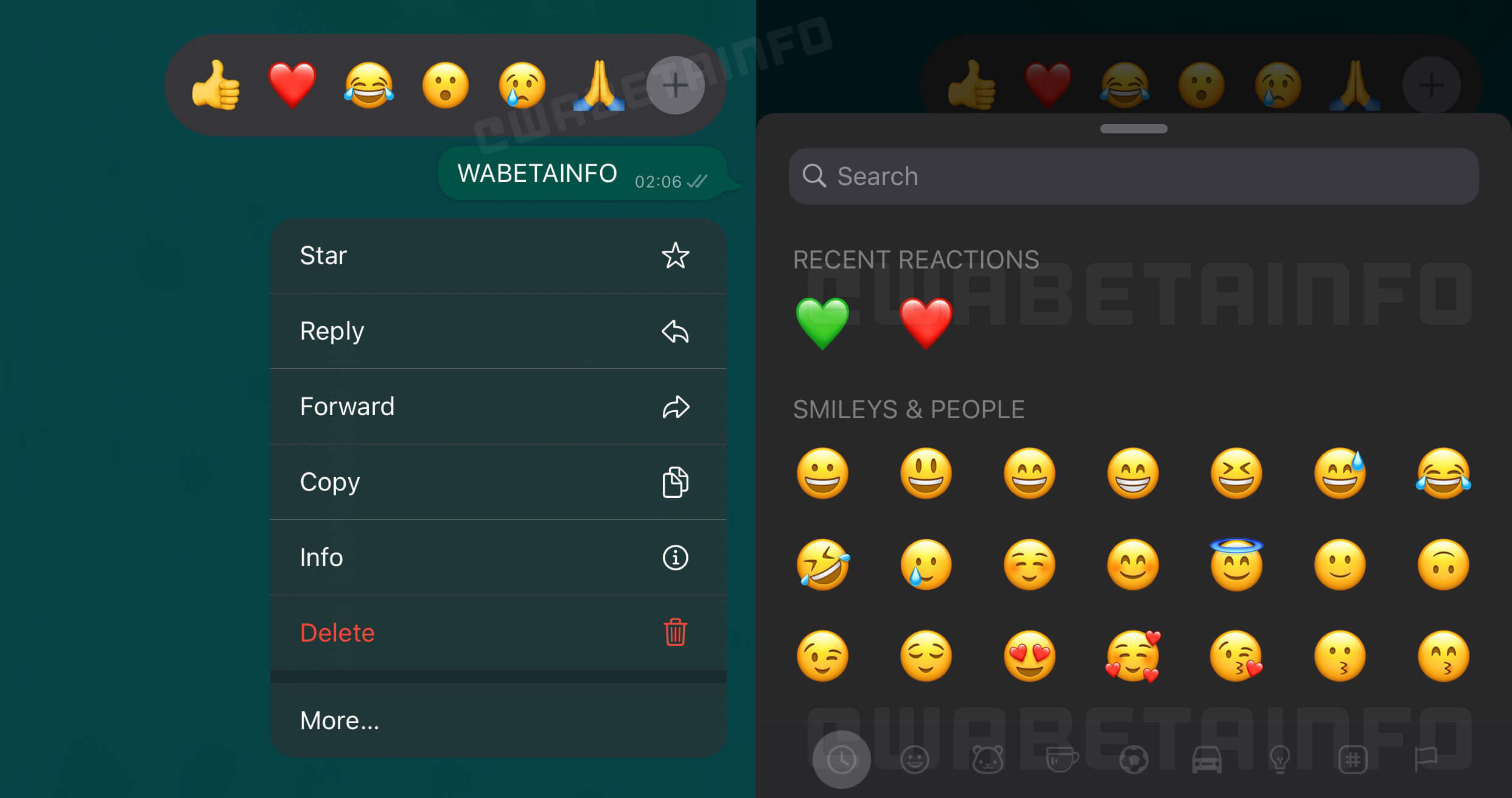The height and width of the screenshot is (798, 1512).
Task: Switch to the animals emoji category tab
Action: [987, 760]
